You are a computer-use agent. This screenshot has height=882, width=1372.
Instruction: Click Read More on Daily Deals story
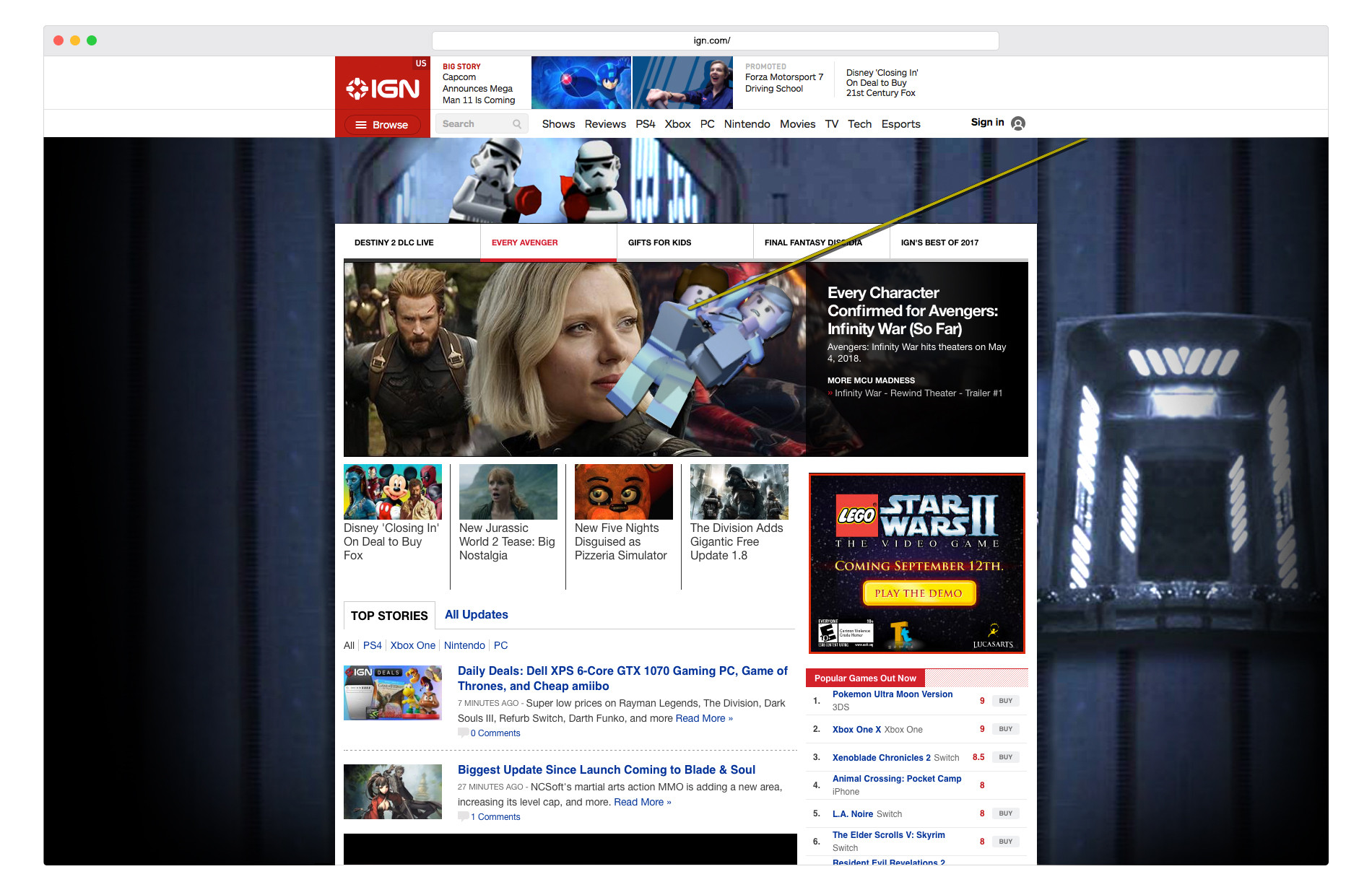tap(704, 719)
